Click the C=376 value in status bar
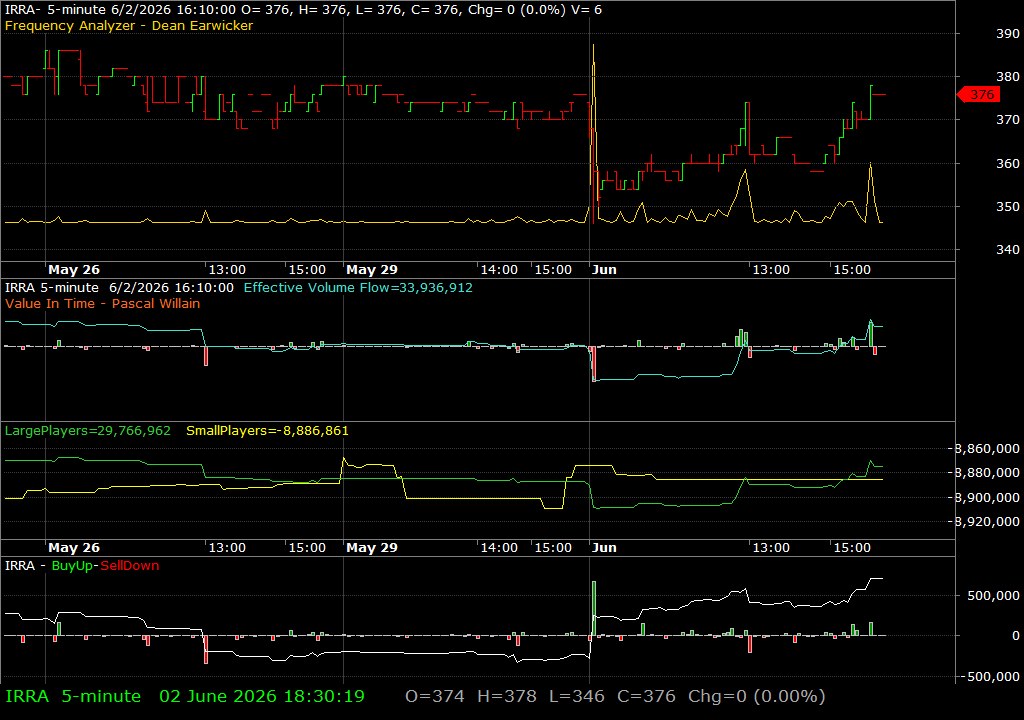 [647, 696]
